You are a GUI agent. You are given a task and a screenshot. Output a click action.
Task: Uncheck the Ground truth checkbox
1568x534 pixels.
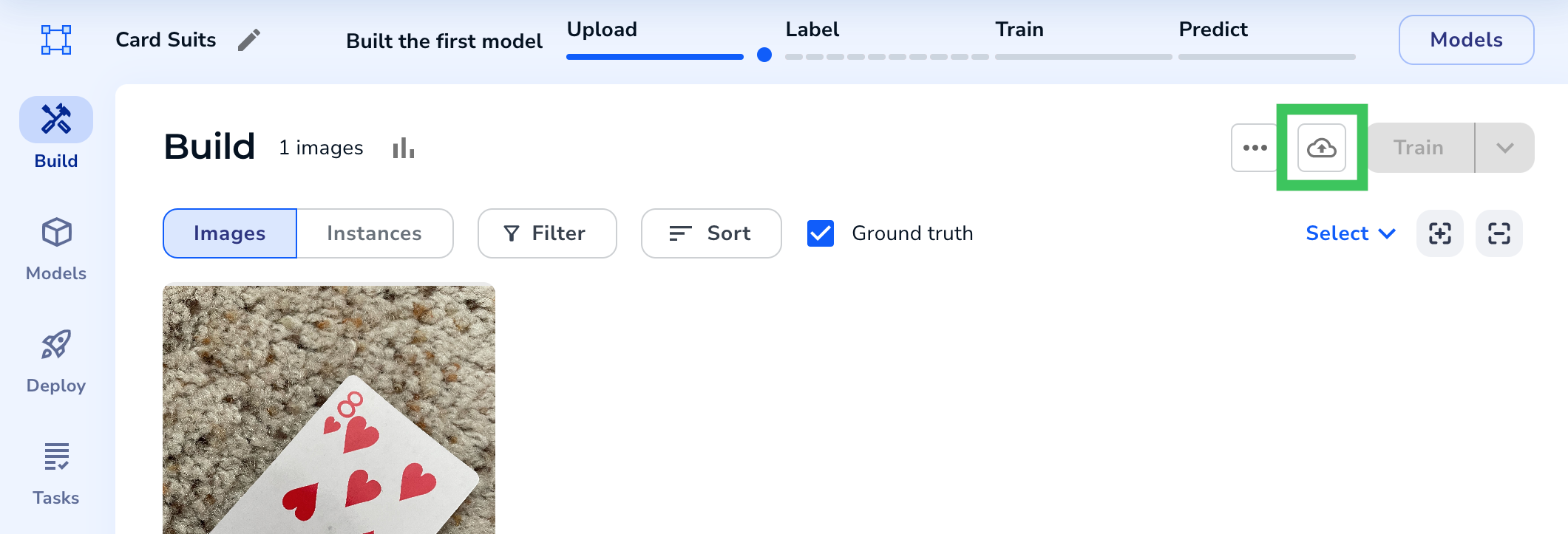click(x=821, y=233)
